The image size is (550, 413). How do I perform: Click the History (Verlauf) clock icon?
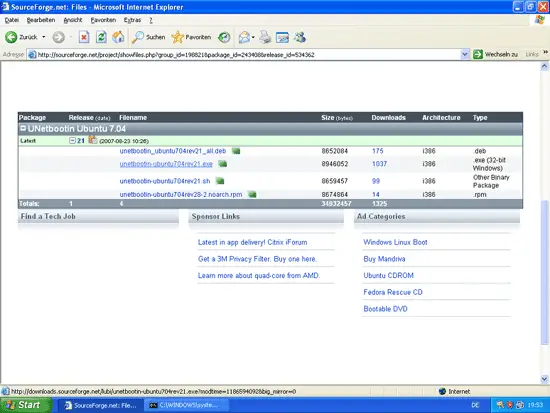click(224, 37)
